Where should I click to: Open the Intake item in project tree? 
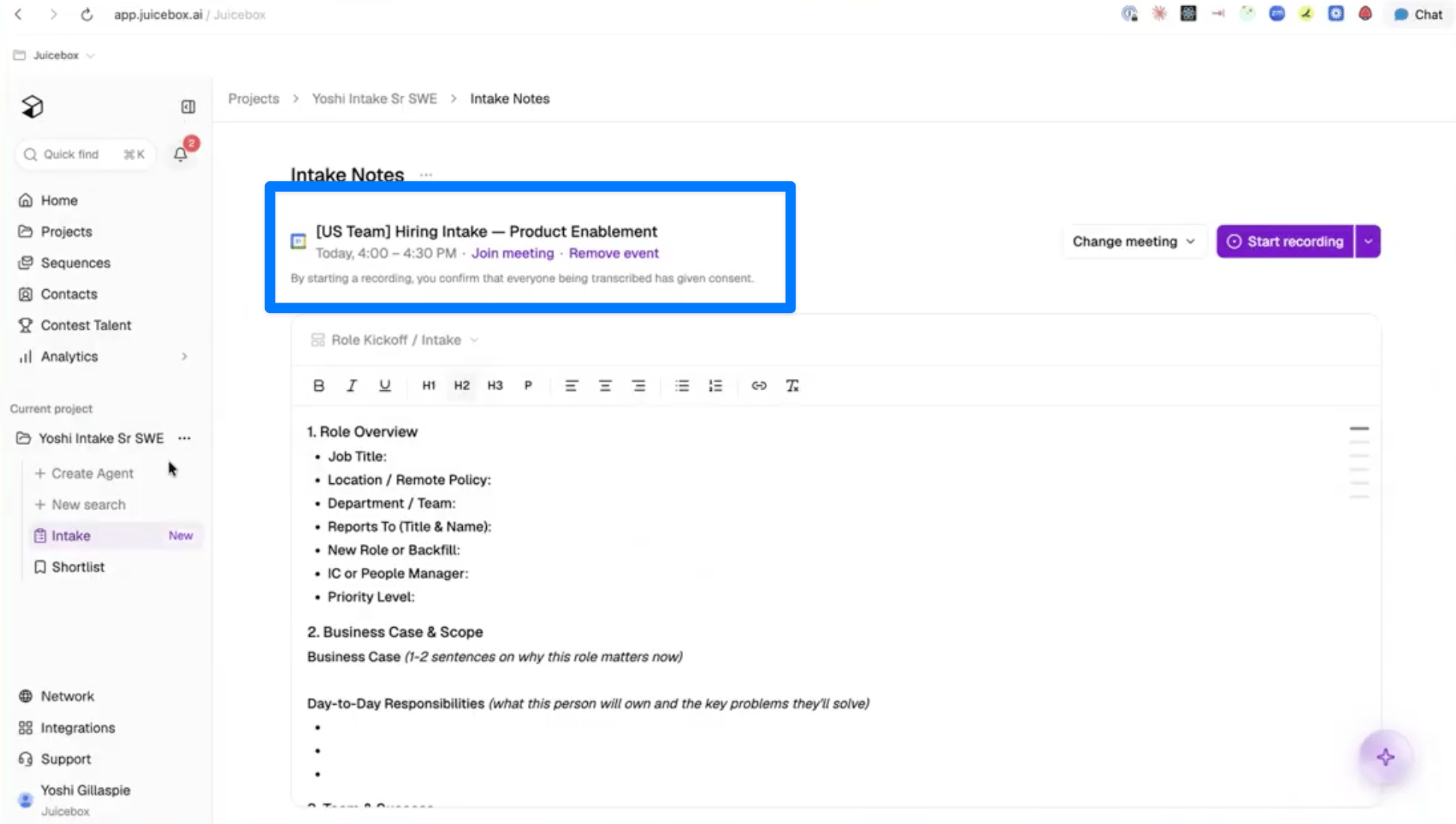(x=116, y=536)
